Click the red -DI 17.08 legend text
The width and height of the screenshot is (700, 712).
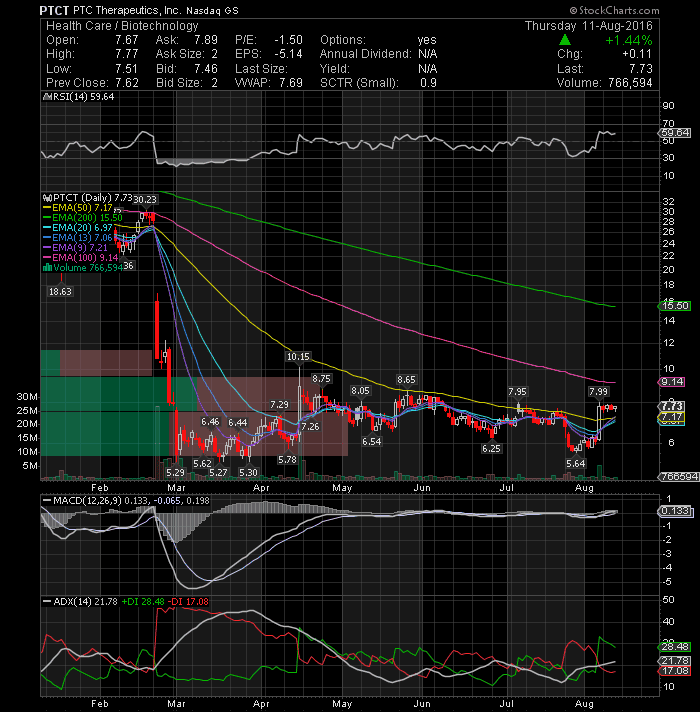tap(188, 602)
